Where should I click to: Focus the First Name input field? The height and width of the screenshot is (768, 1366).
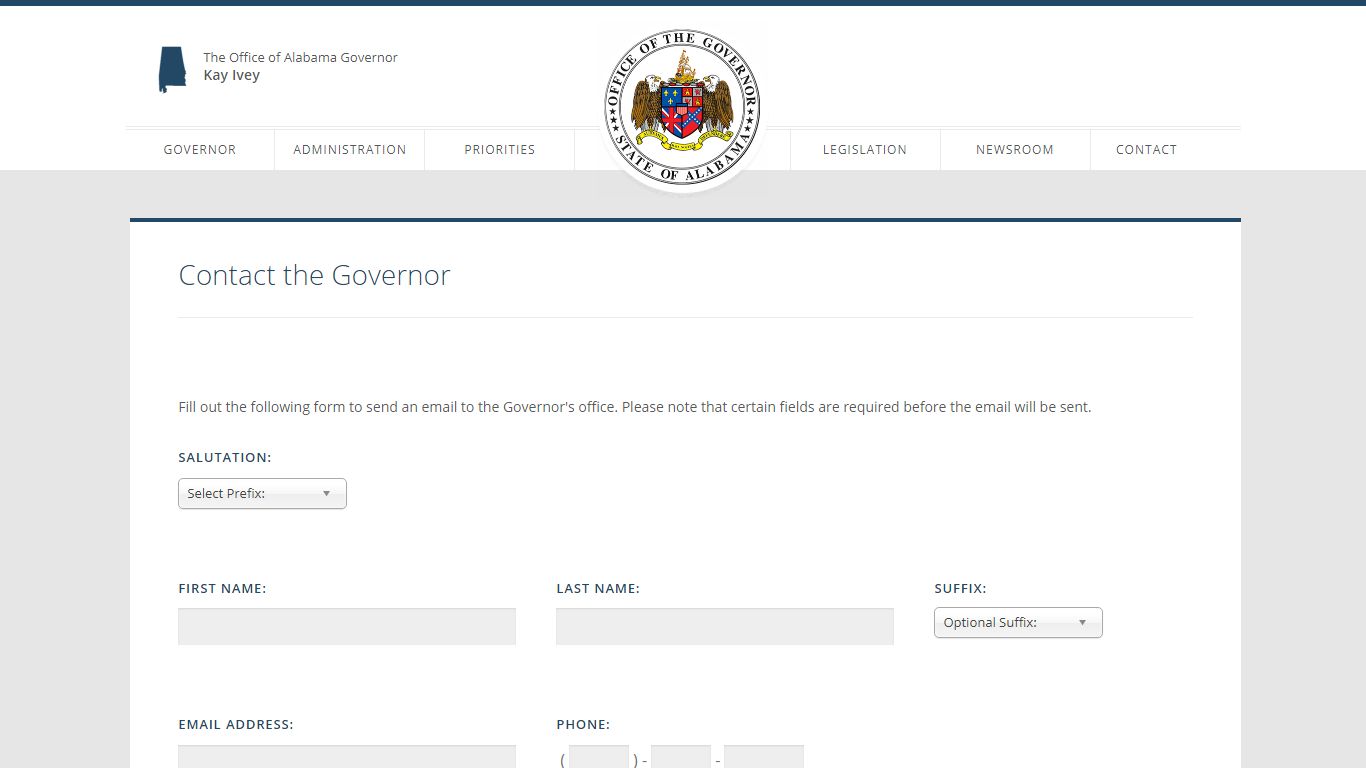point(347,627)
